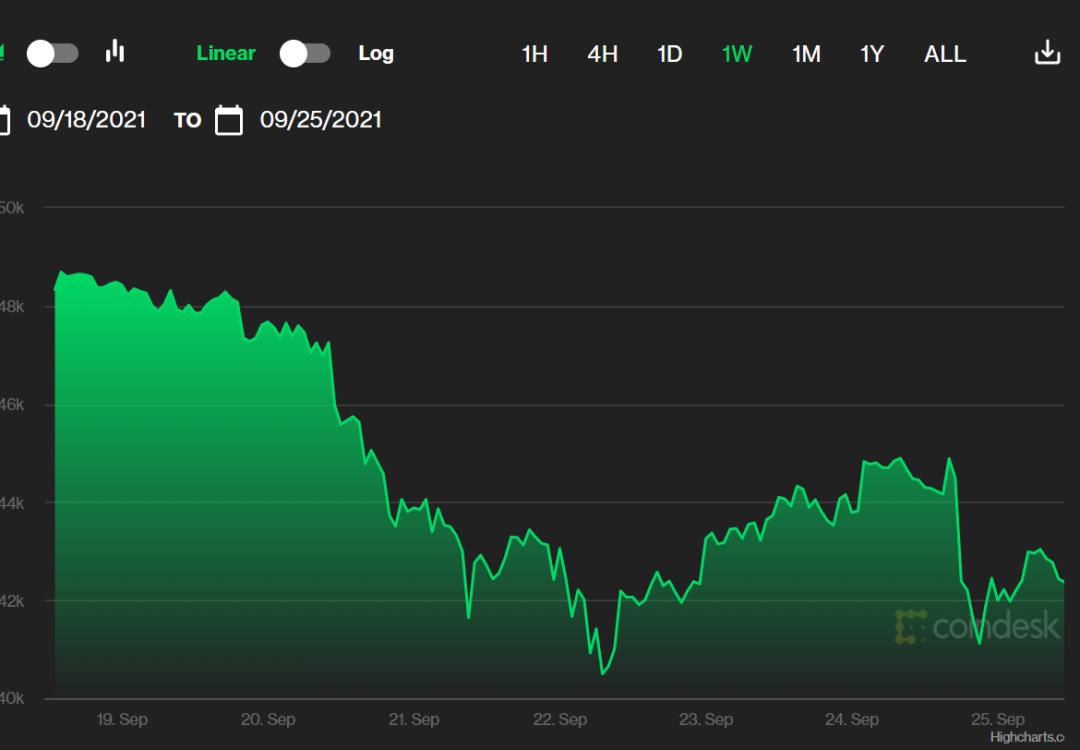The image size is (1080, 750).
Task: Click the download chart data icon
Action: [x=1047, y=53]
